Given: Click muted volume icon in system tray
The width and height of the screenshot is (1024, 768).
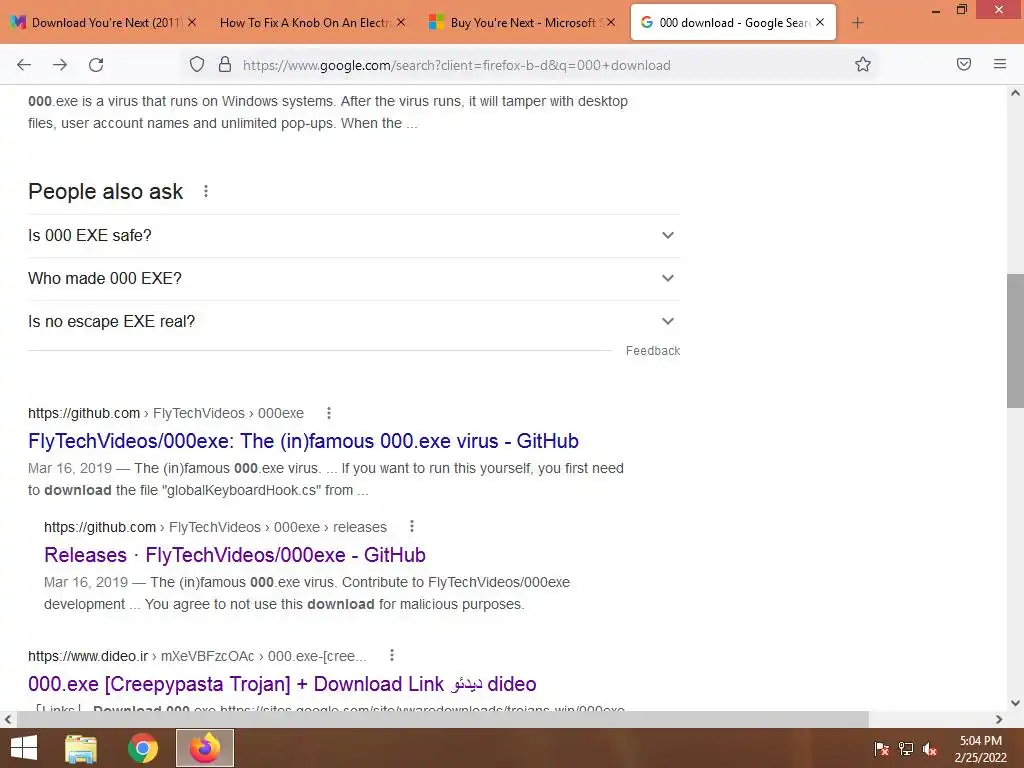Looking at the screenshot, I should (930, 749).
